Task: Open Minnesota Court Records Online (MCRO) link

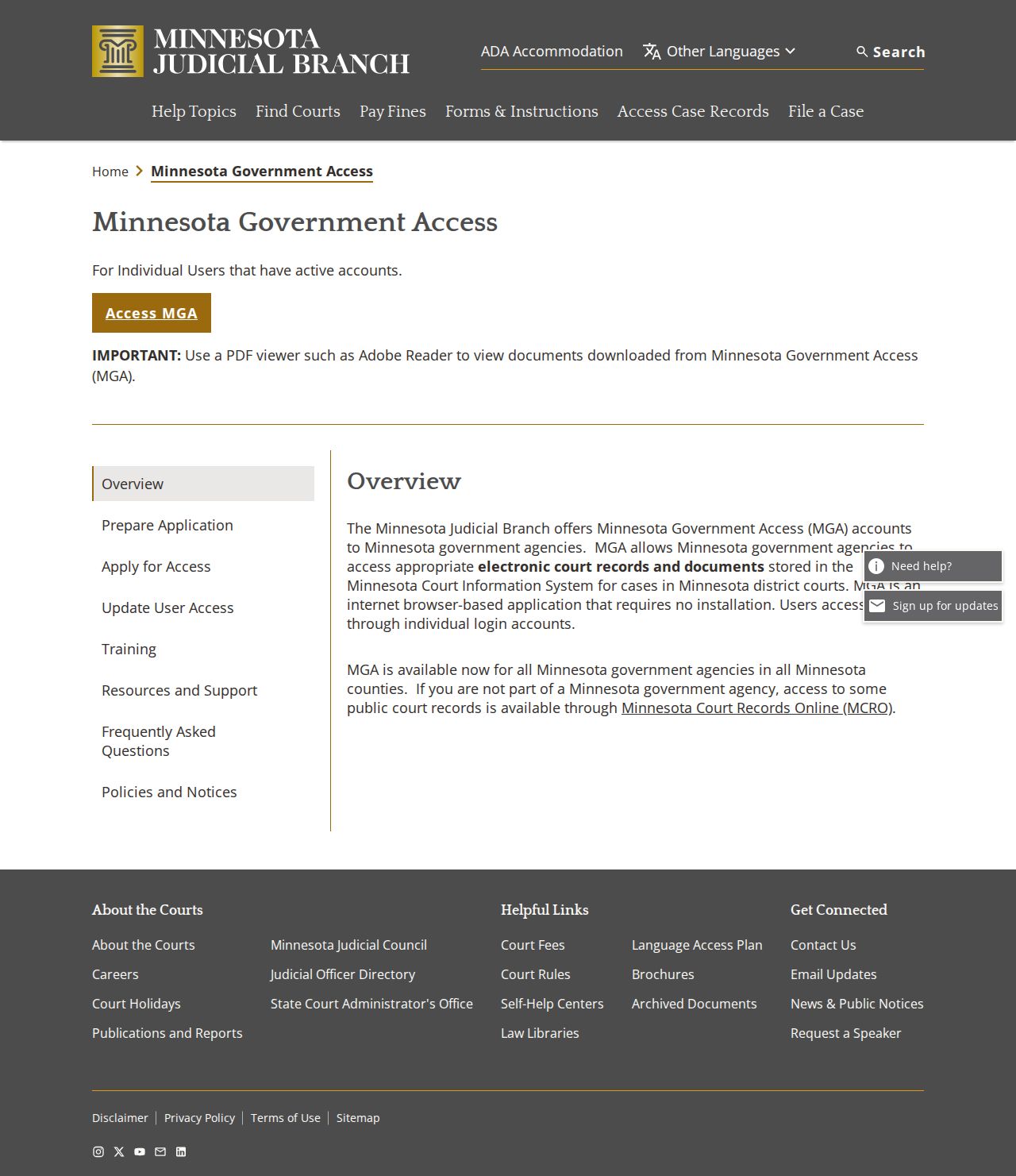Action: (x=757, y=708)
